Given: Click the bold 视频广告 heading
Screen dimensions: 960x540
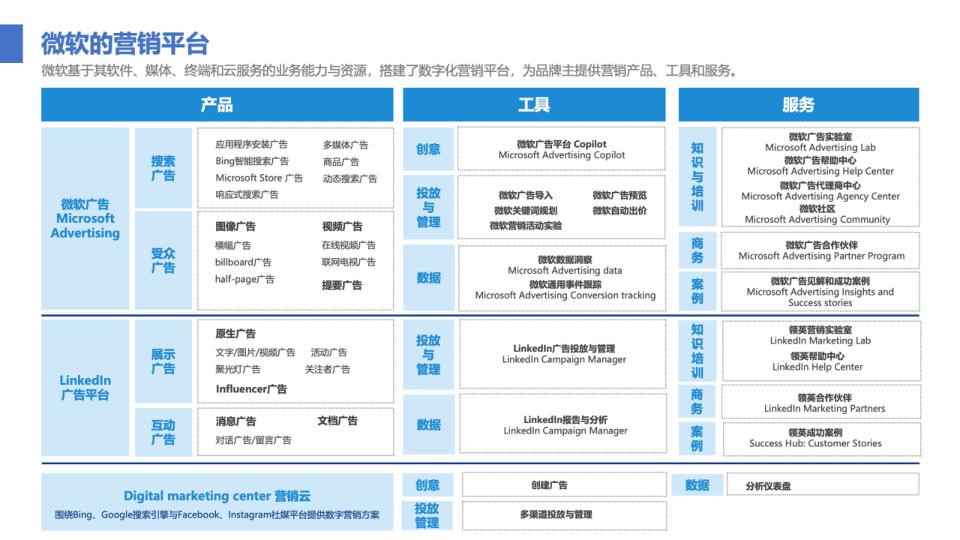Looking at the screenshot, I should tap(342, 227).
